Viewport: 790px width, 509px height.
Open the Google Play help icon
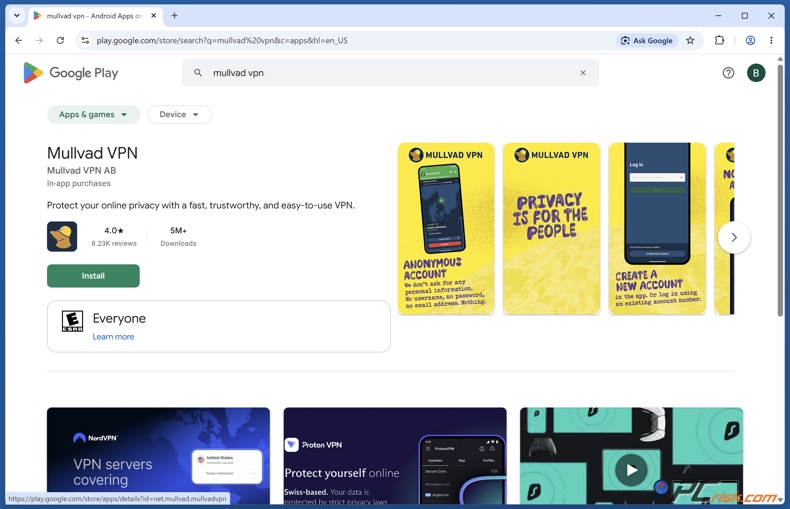(x=728, y=73)
